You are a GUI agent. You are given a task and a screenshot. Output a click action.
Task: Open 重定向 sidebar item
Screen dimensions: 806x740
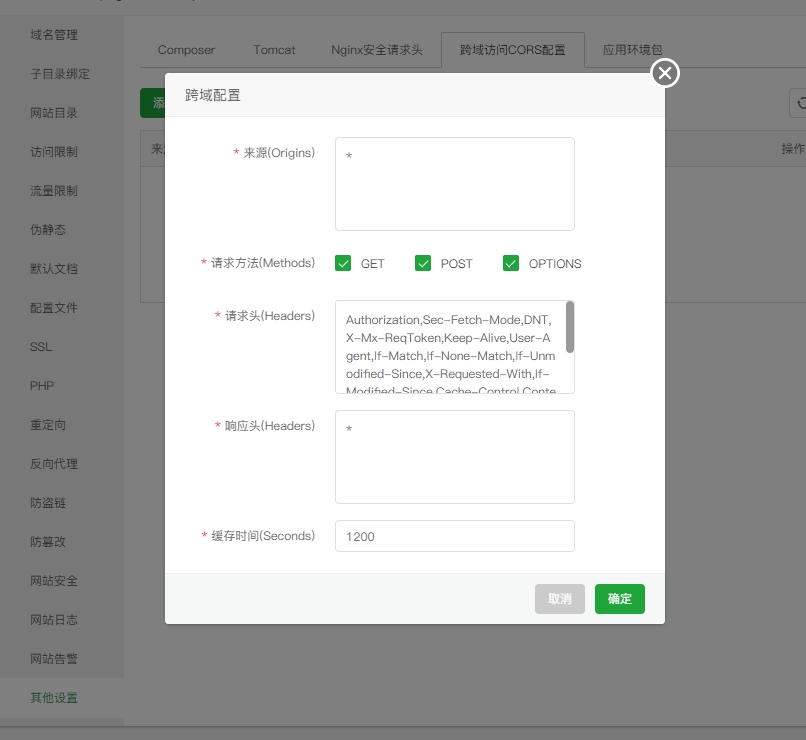point(48,425)
